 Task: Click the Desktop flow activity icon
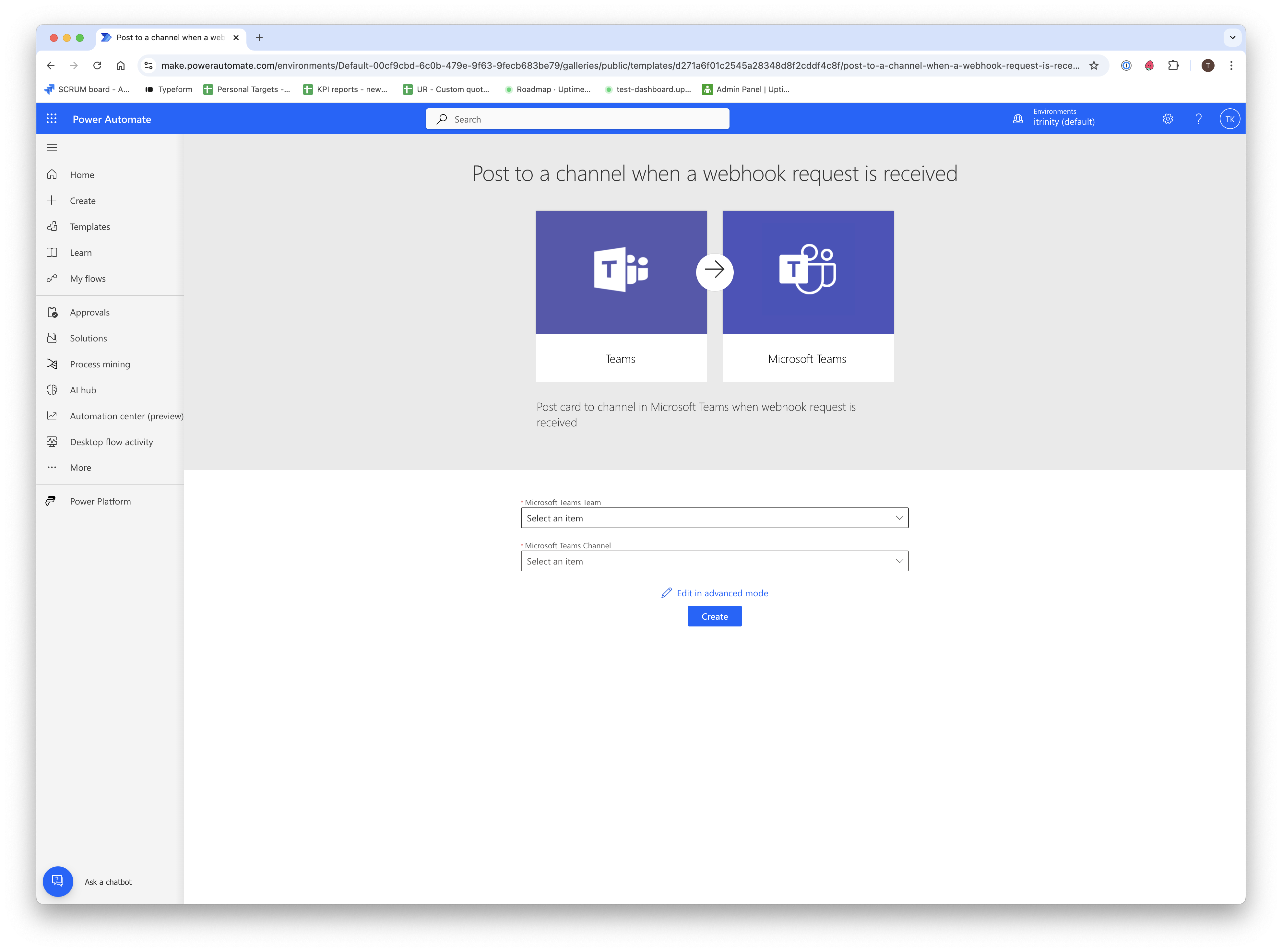pos(52,442)
